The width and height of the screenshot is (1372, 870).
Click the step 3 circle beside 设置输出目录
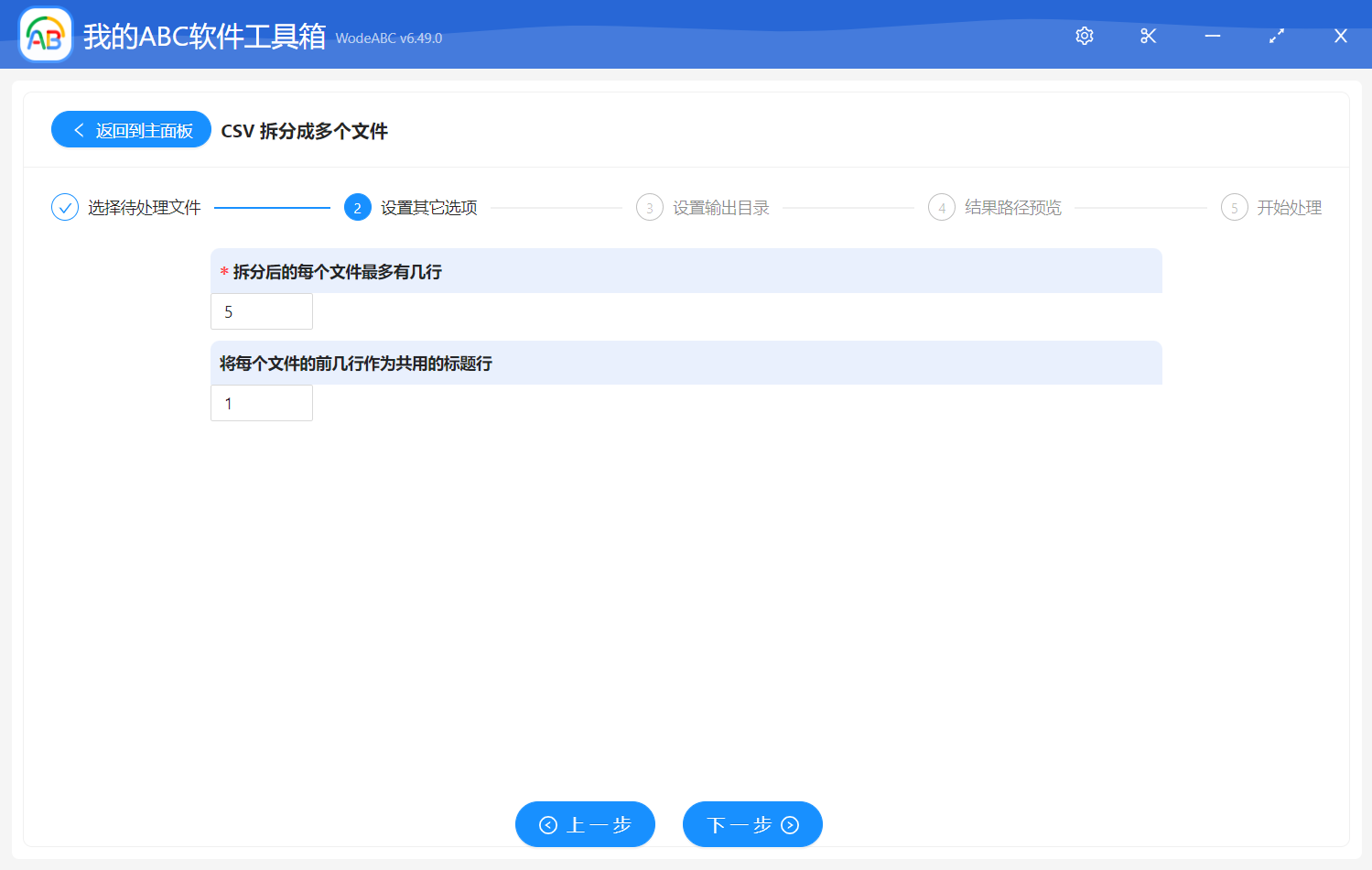pos(650,207)
